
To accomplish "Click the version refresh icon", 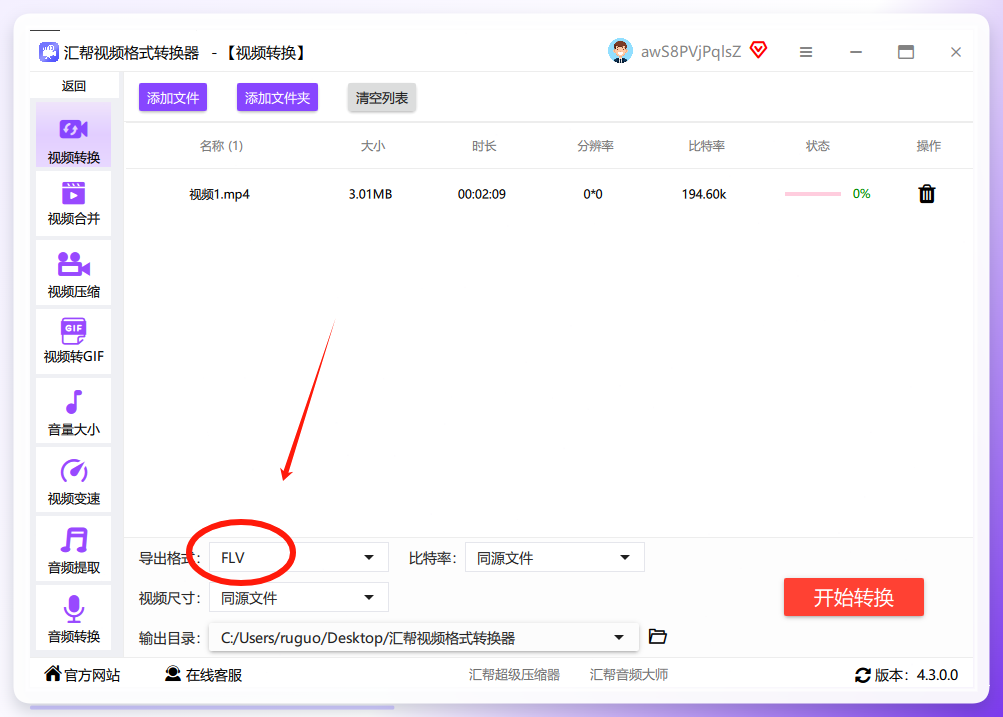I will click(x=863, y=675).
